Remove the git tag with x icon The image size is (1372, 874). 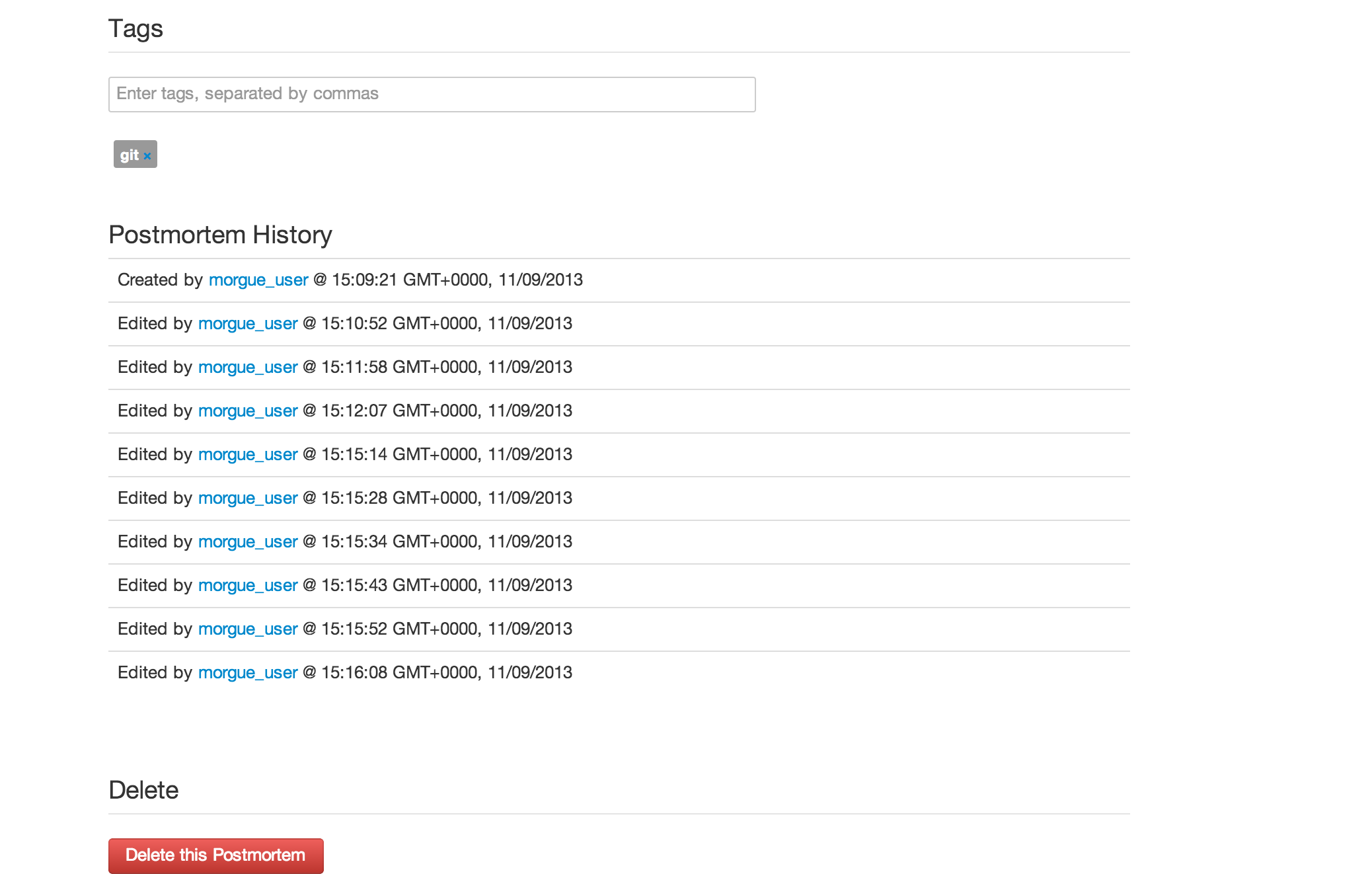(147, 156)
